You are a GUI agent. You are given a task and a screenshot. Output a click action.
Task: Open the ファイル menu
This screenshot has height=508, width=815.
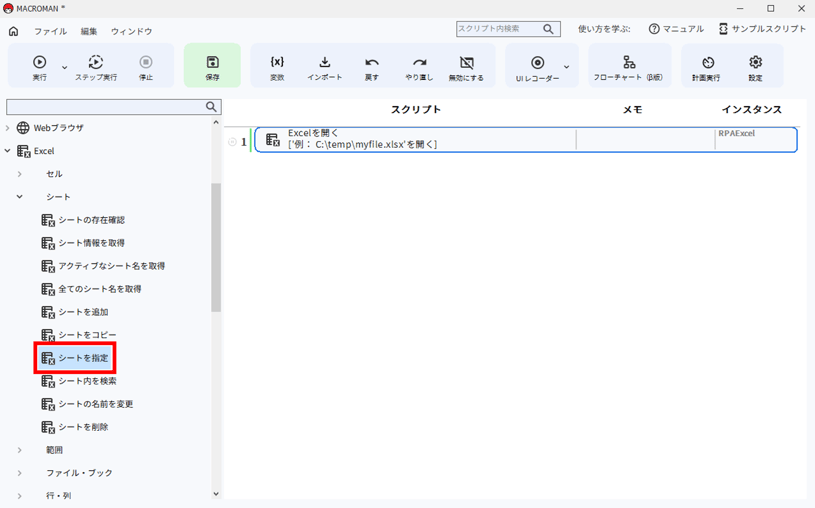(50, 31)
